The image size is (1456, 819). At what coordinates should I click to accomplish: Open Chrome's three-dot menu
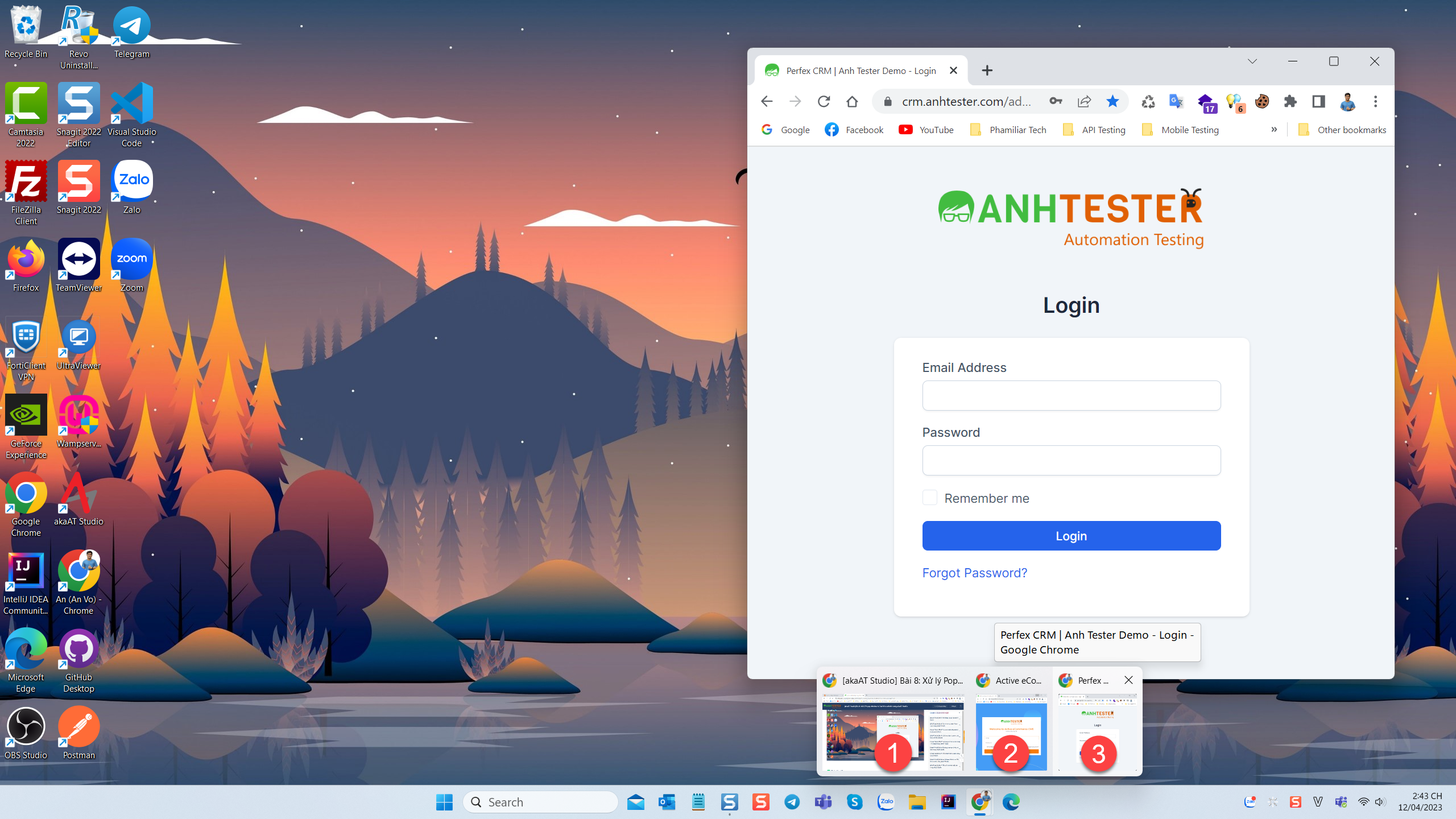point(1375,101)
